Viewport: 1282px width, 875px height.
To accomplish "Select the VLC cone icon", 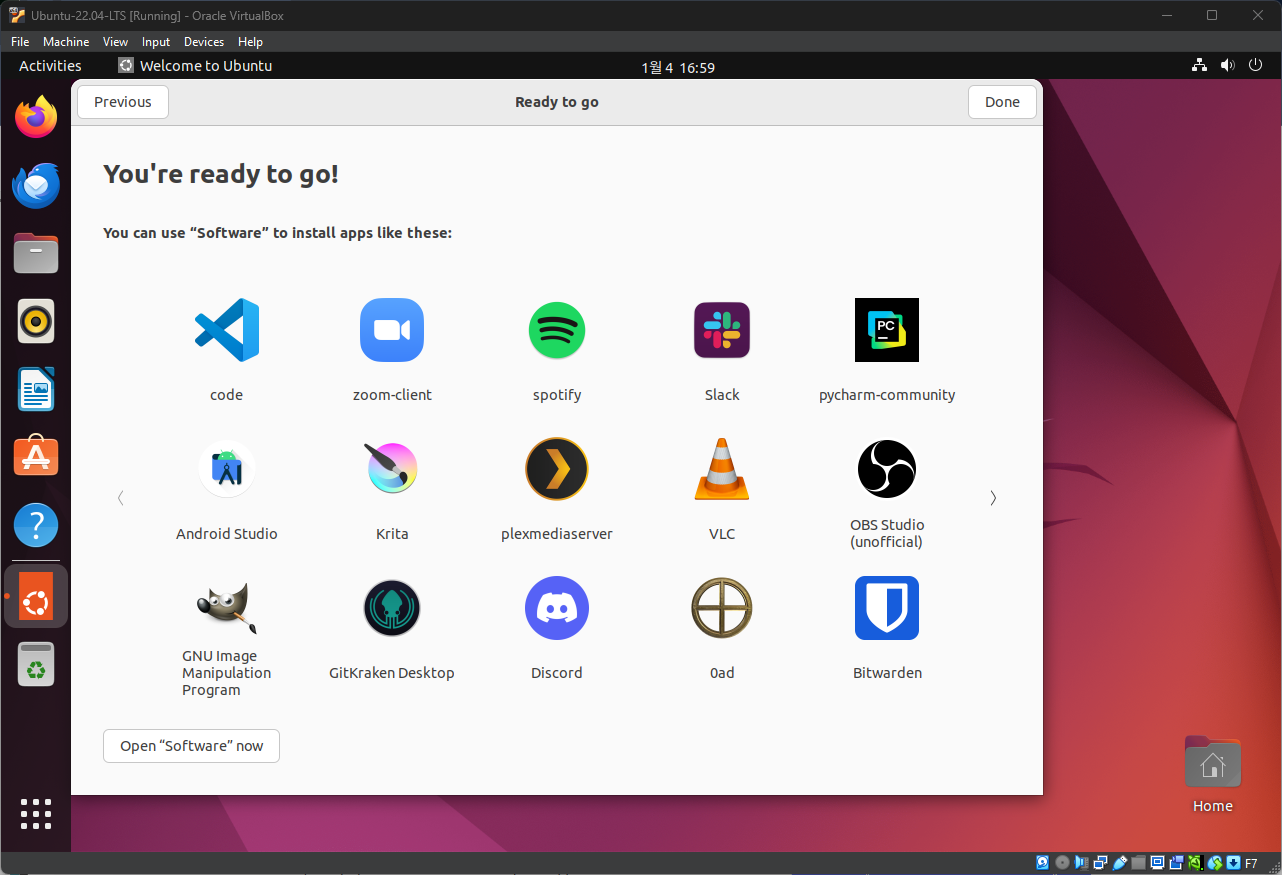I will pos(722,469).
